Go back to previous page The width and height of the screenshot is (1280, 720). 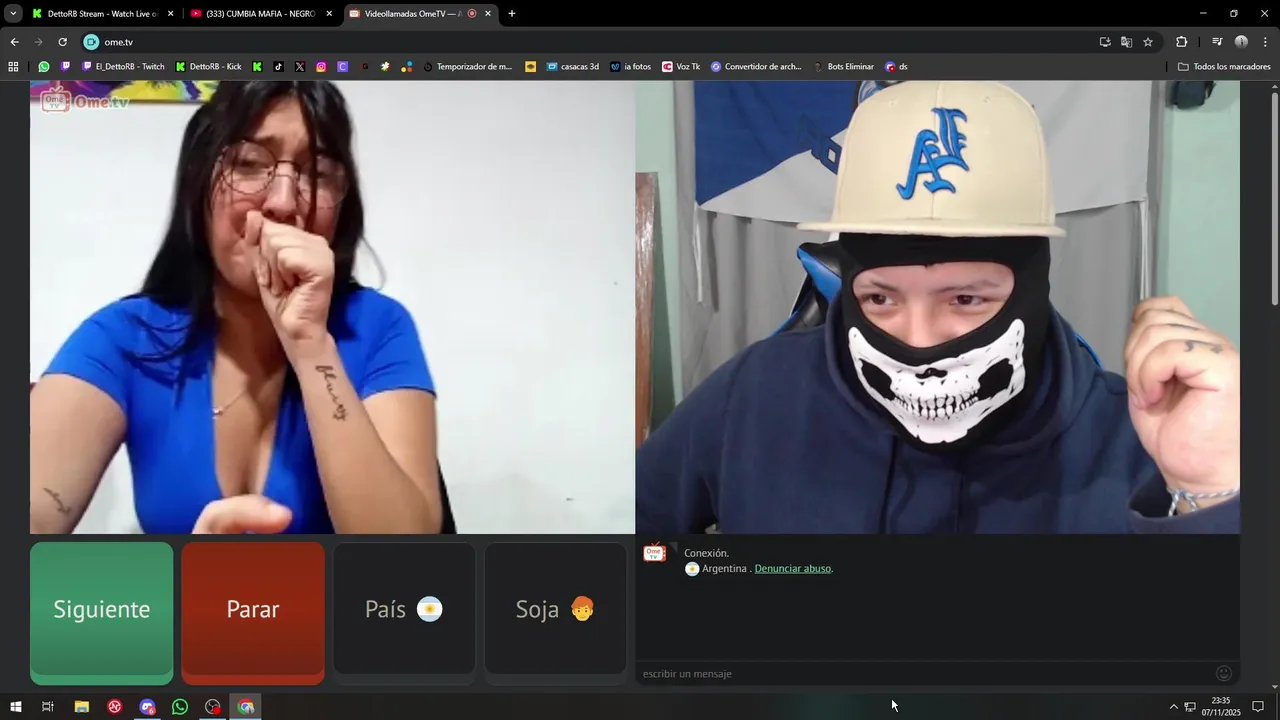point(14,42)
